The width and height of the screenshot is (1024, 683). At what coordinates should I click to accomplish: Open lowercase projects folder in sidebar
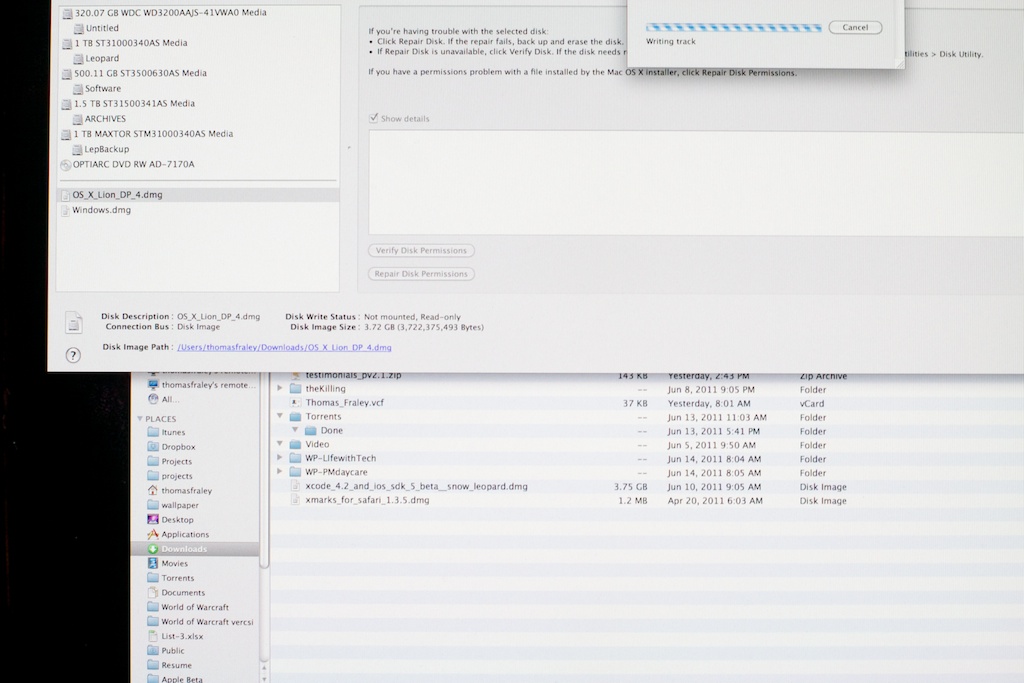(x=176, y=476)
